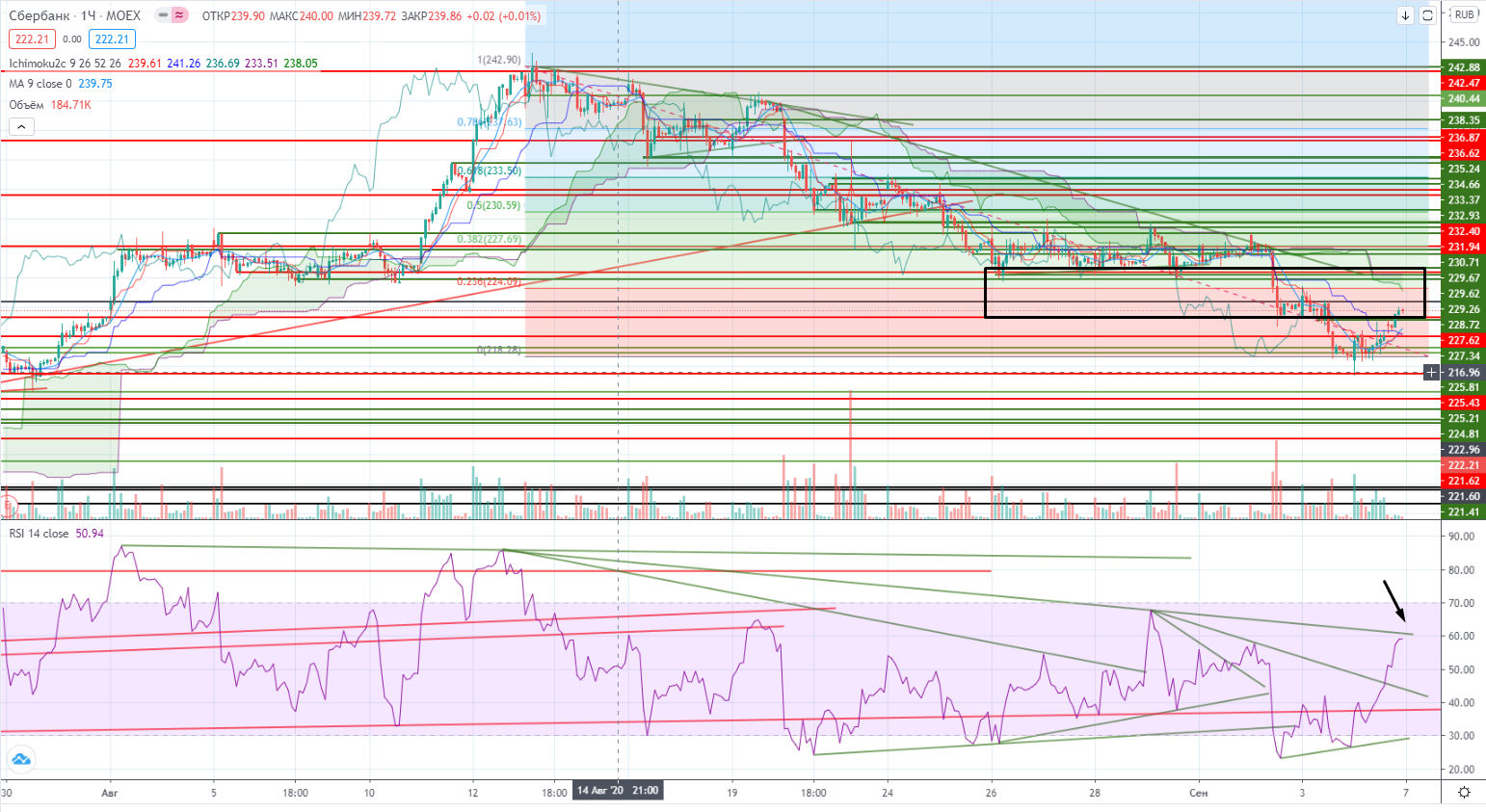Click the down arrow icon at top right

point(1406,15)
